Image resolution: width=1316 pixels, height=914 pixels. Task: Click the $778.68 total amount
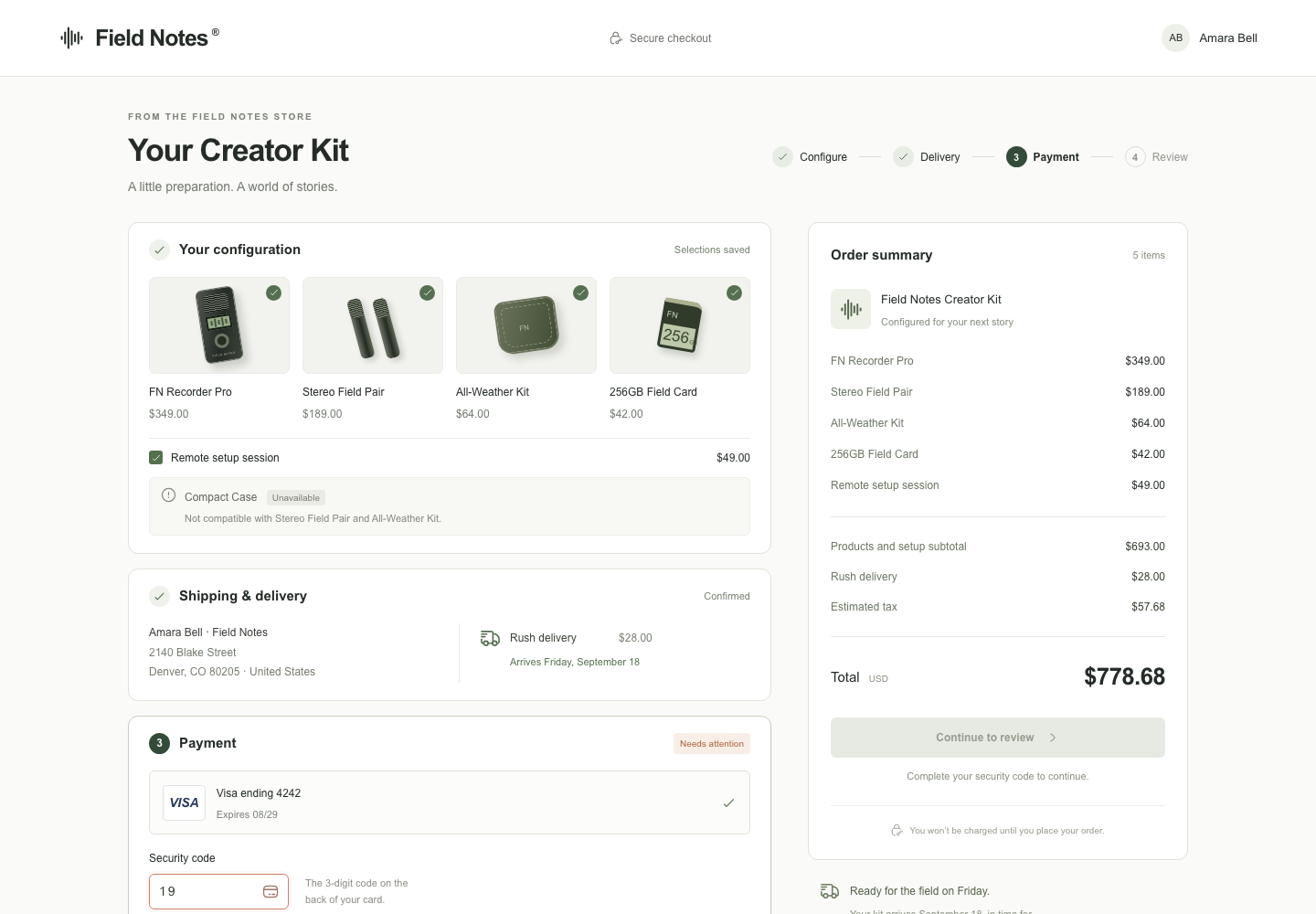1124,676
